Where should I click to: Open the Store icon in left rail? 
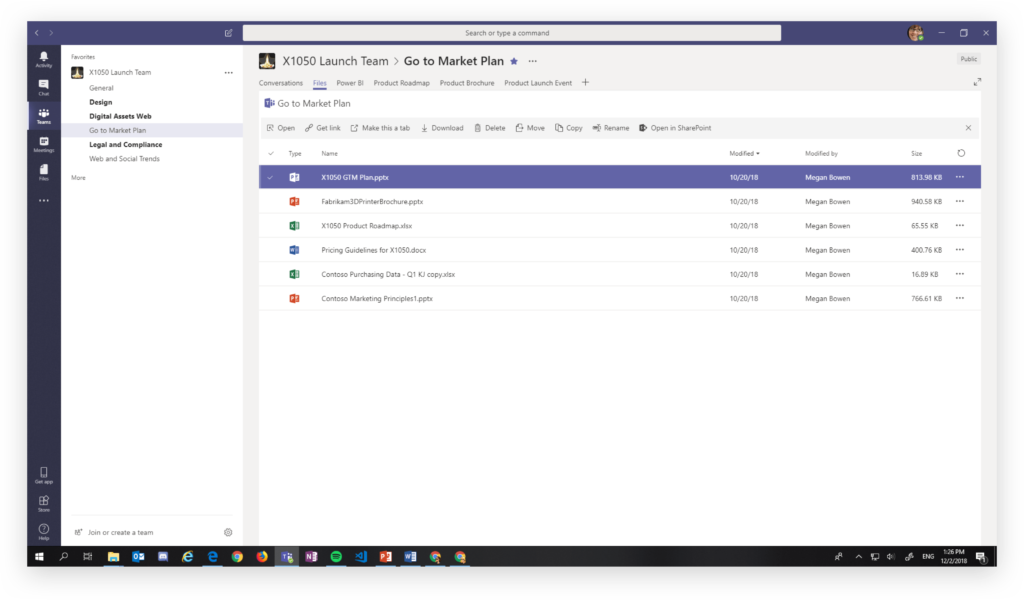point(44,503)
